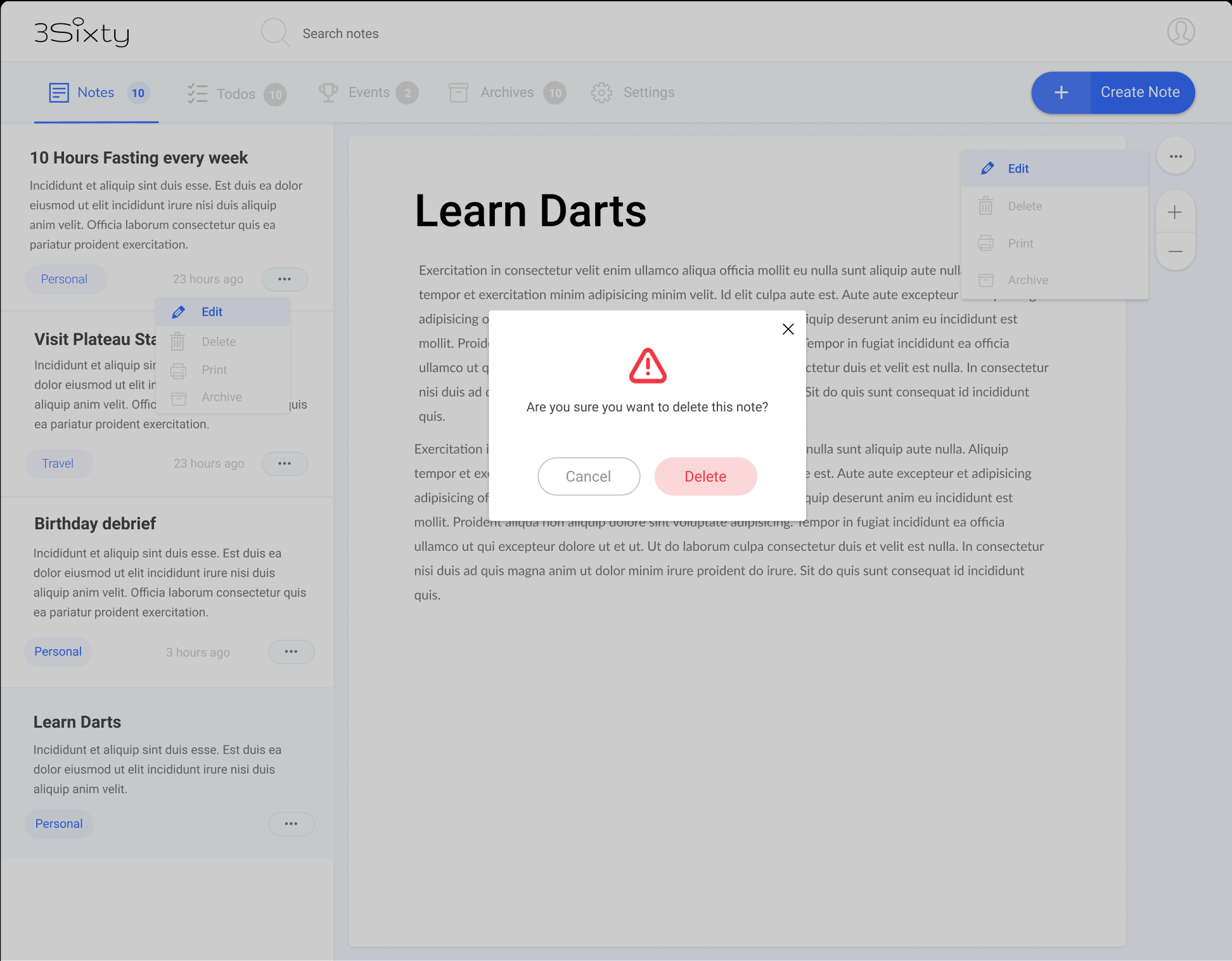Click the 3Sixty logo
Image resolution: width=1232 pixels, height=961 pixels.
tap(81, 32)
